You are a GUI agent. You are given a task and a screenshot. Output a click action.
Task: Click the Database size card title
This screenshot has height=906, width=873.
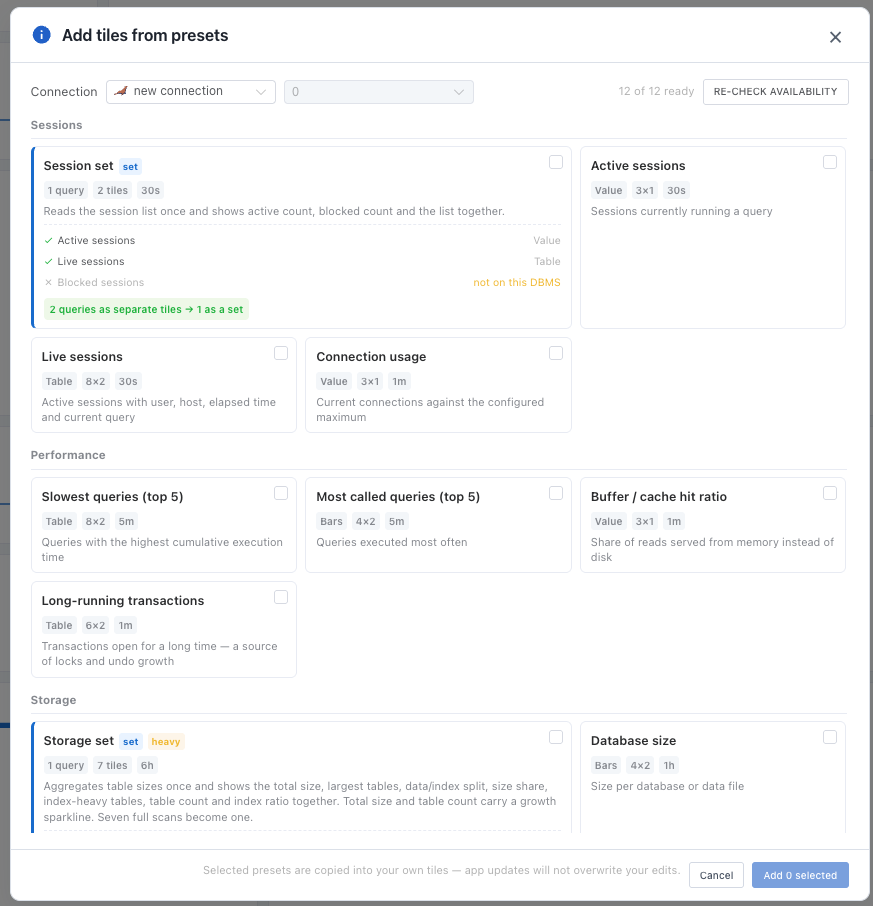tap(633, 741)
